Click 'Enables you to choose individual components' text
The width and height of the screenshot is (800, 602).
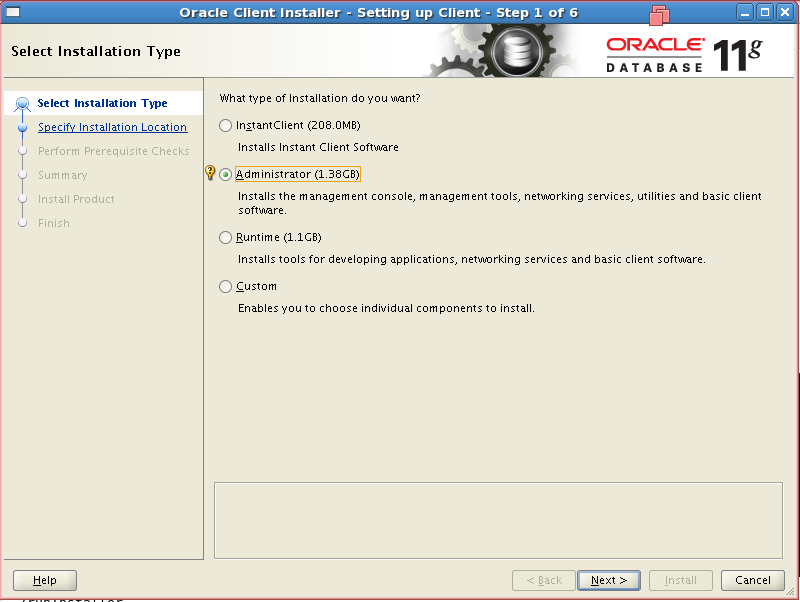pos(386,308)
